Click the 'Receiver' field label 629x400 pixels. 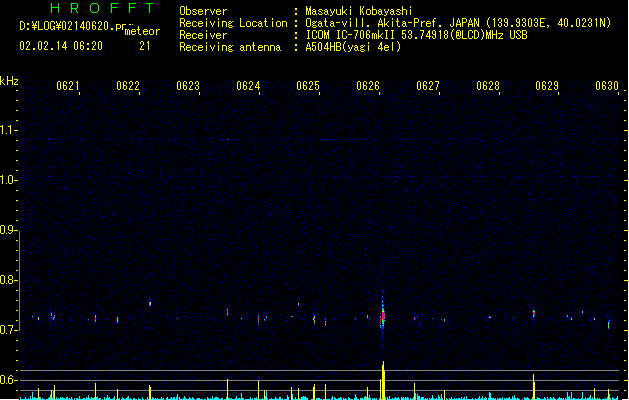coord(203,35)
